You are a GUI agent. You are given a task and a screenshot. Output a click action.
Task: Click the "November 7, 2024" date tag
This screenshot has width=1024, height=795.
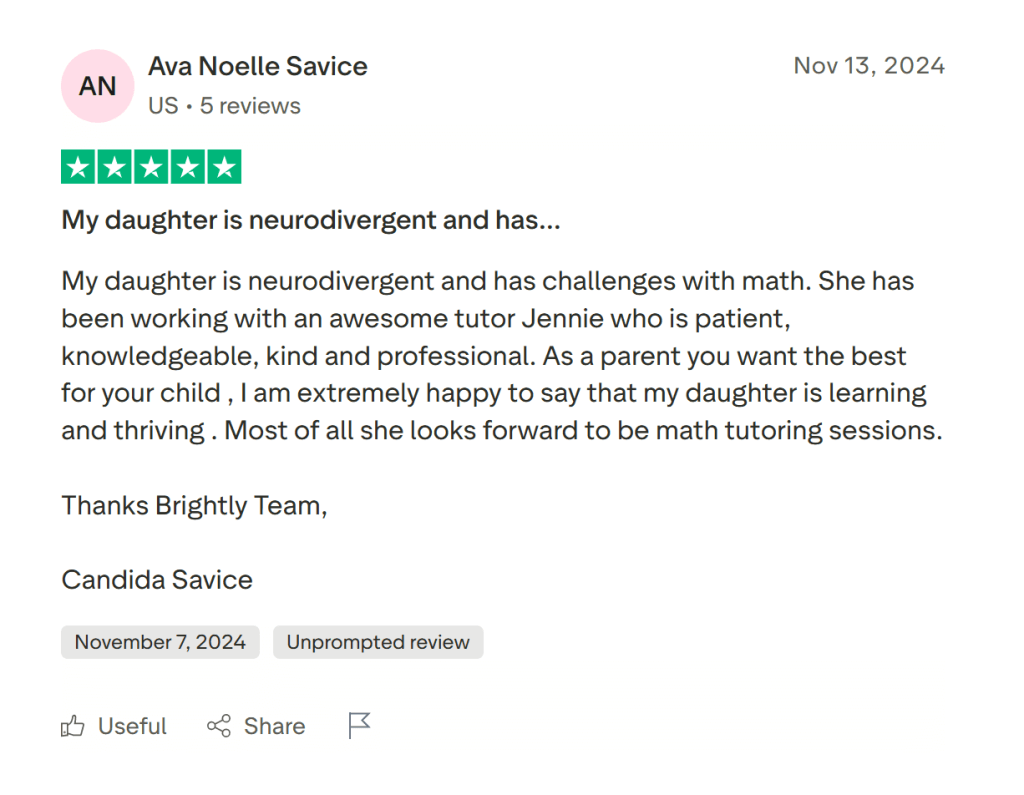[160, 642]
